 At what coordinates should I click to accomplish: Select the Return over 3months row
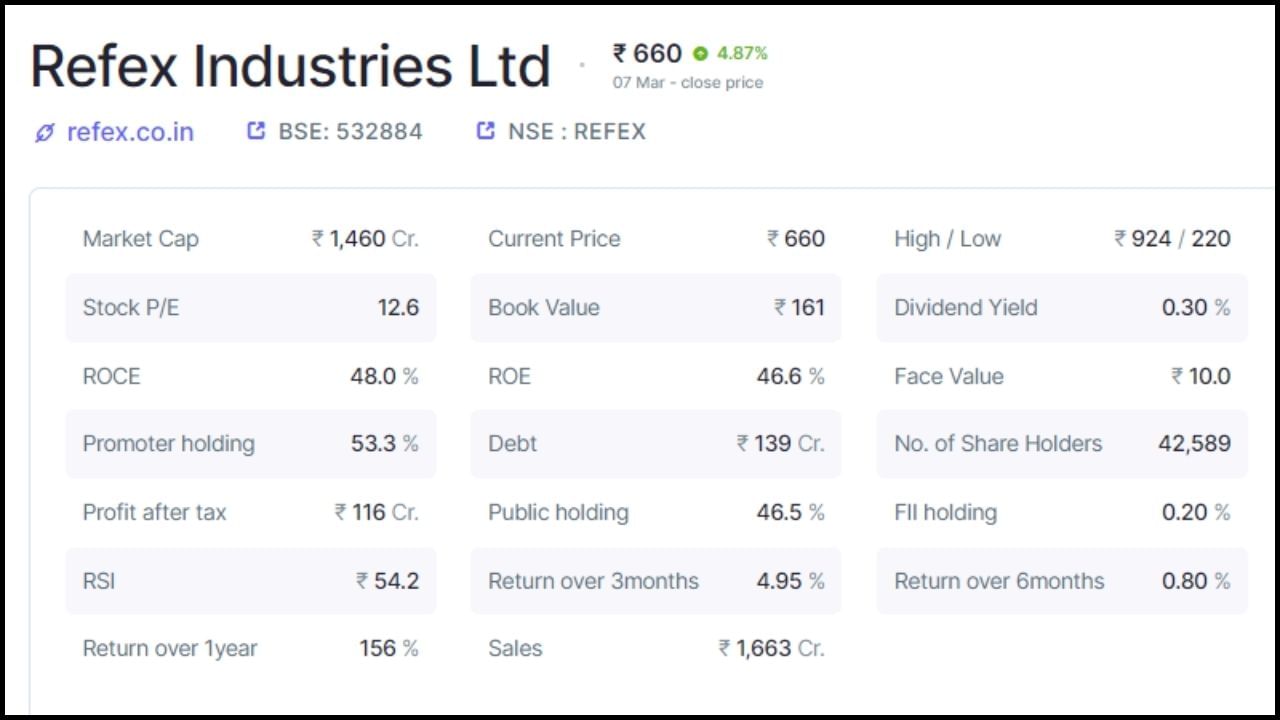pyautogui.click(x=655, y=581)
